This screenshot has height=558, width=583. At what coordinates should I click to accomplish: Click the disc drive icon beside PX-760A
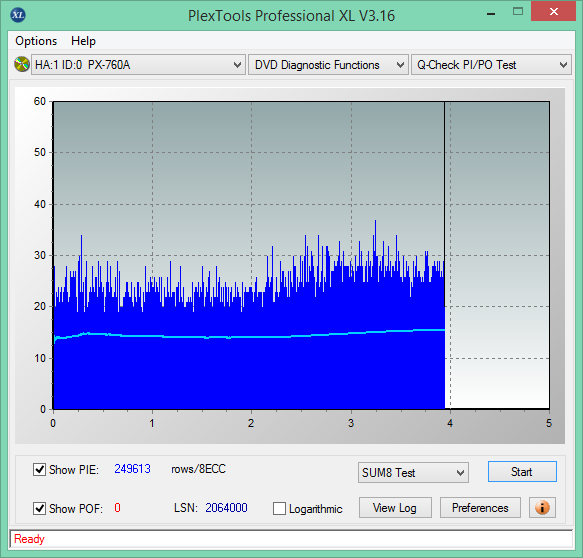click(x=22, y=64)
